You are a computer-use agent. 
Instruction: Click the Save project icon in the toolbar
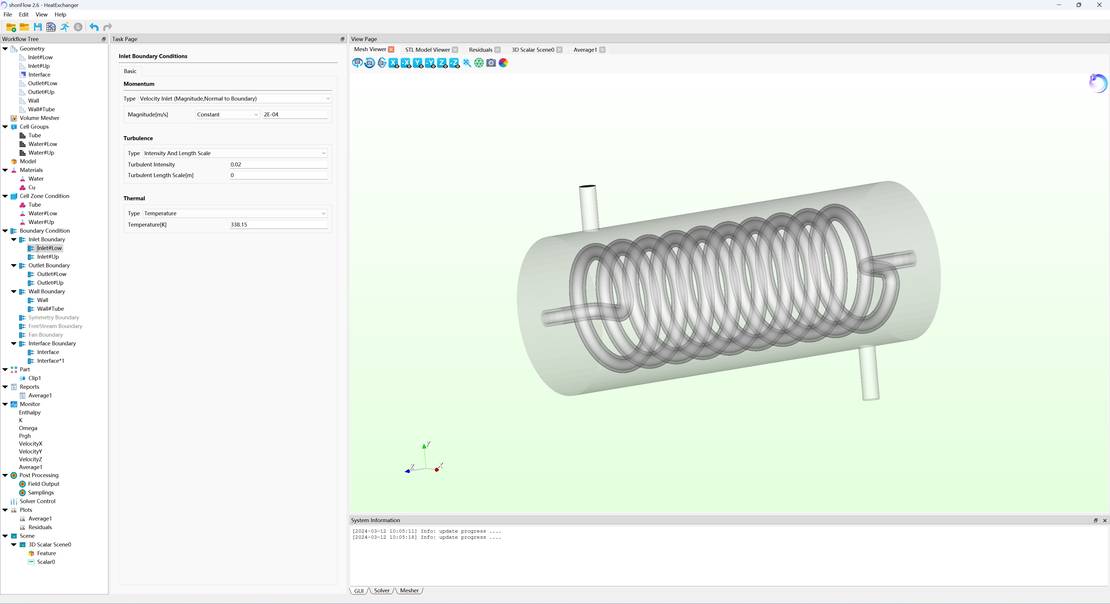(37, 27)
